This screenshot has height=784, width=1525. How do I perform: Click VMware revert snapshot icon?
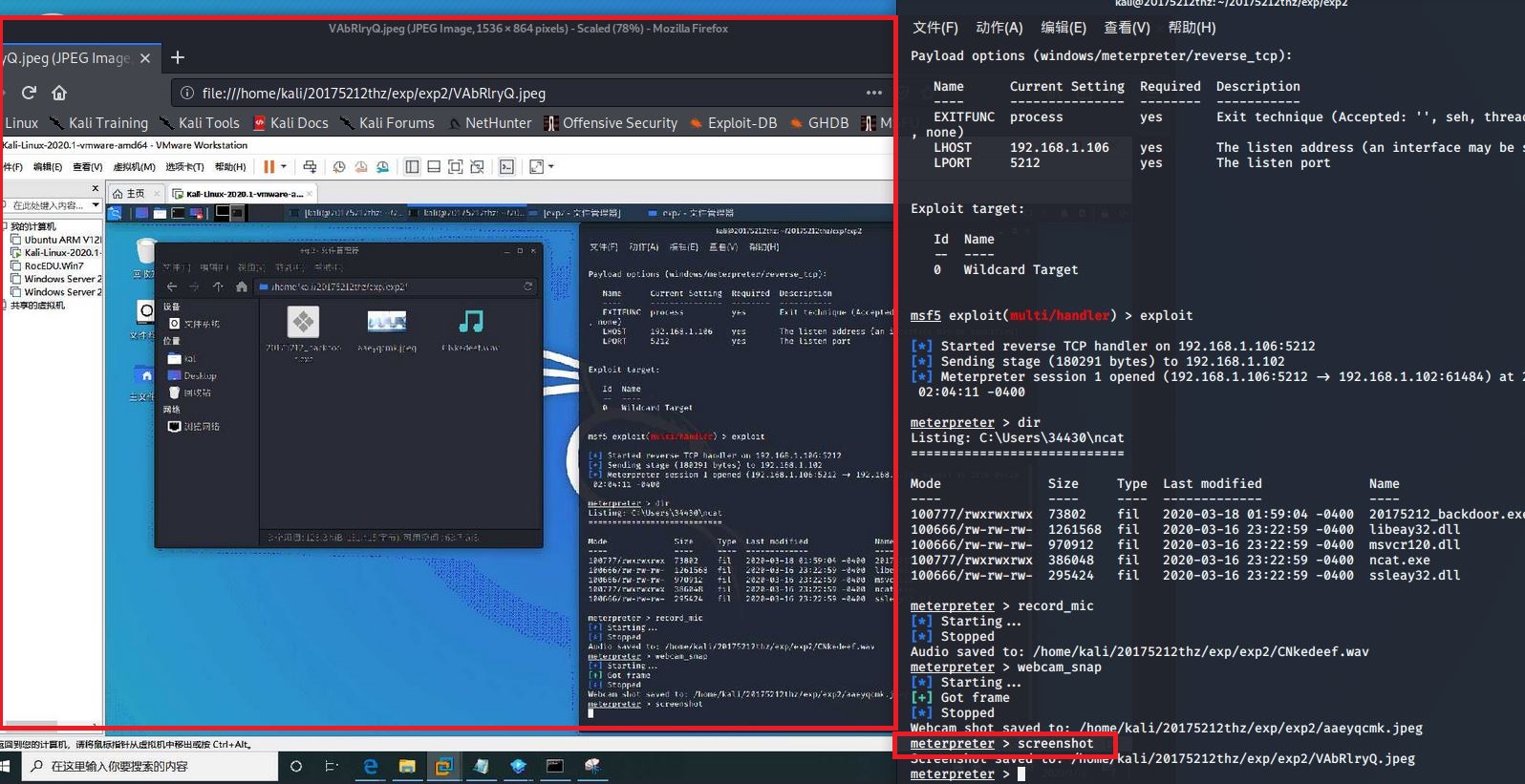(x=361, y=167)
